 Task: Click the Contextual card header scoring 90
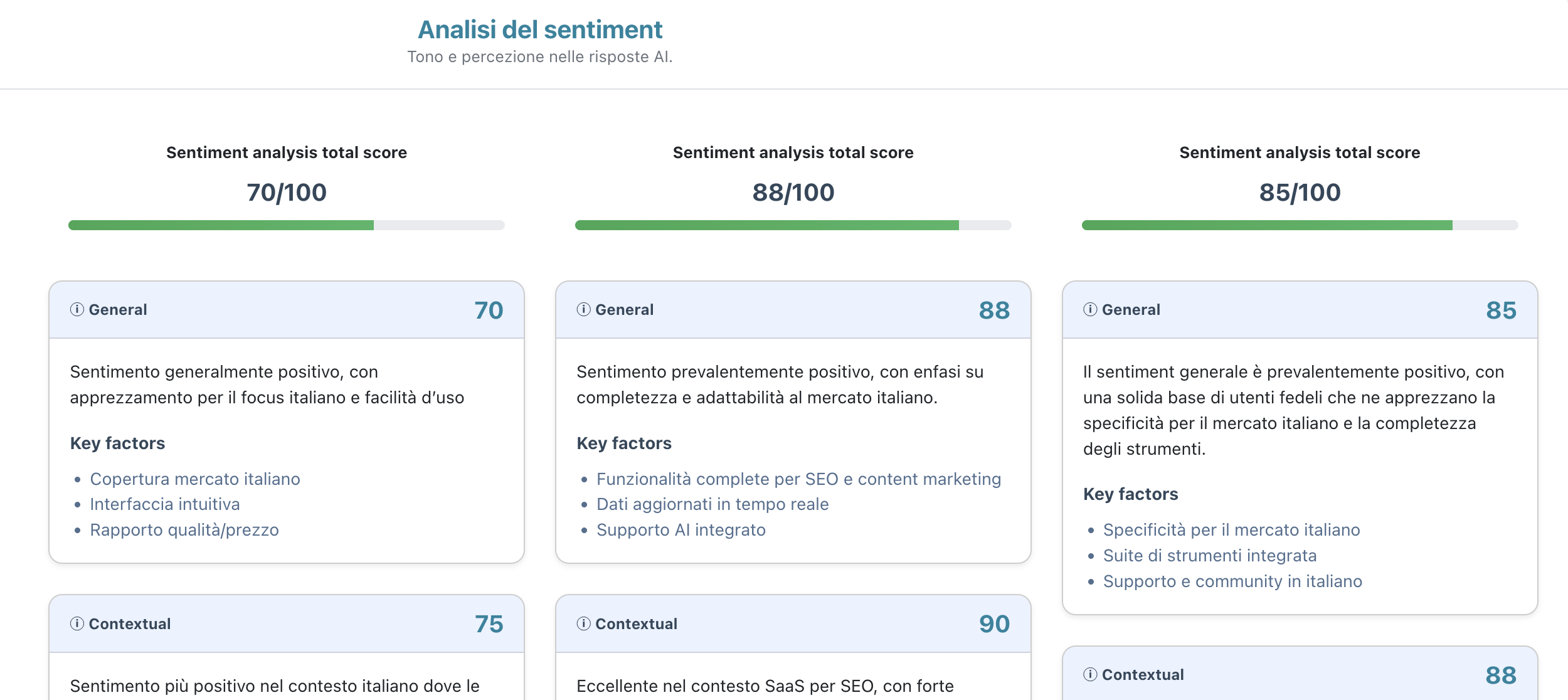(x=793, y=623)
